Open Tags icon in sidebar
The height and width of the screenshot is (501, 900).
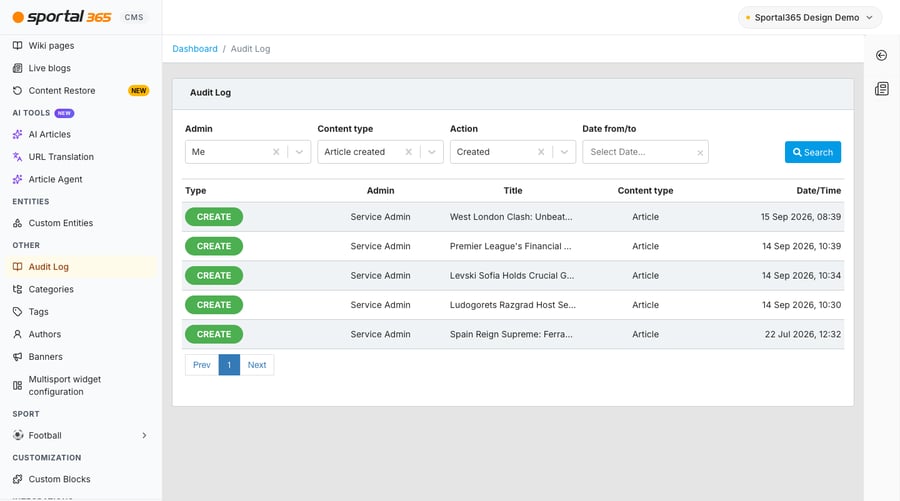(18, 312)
